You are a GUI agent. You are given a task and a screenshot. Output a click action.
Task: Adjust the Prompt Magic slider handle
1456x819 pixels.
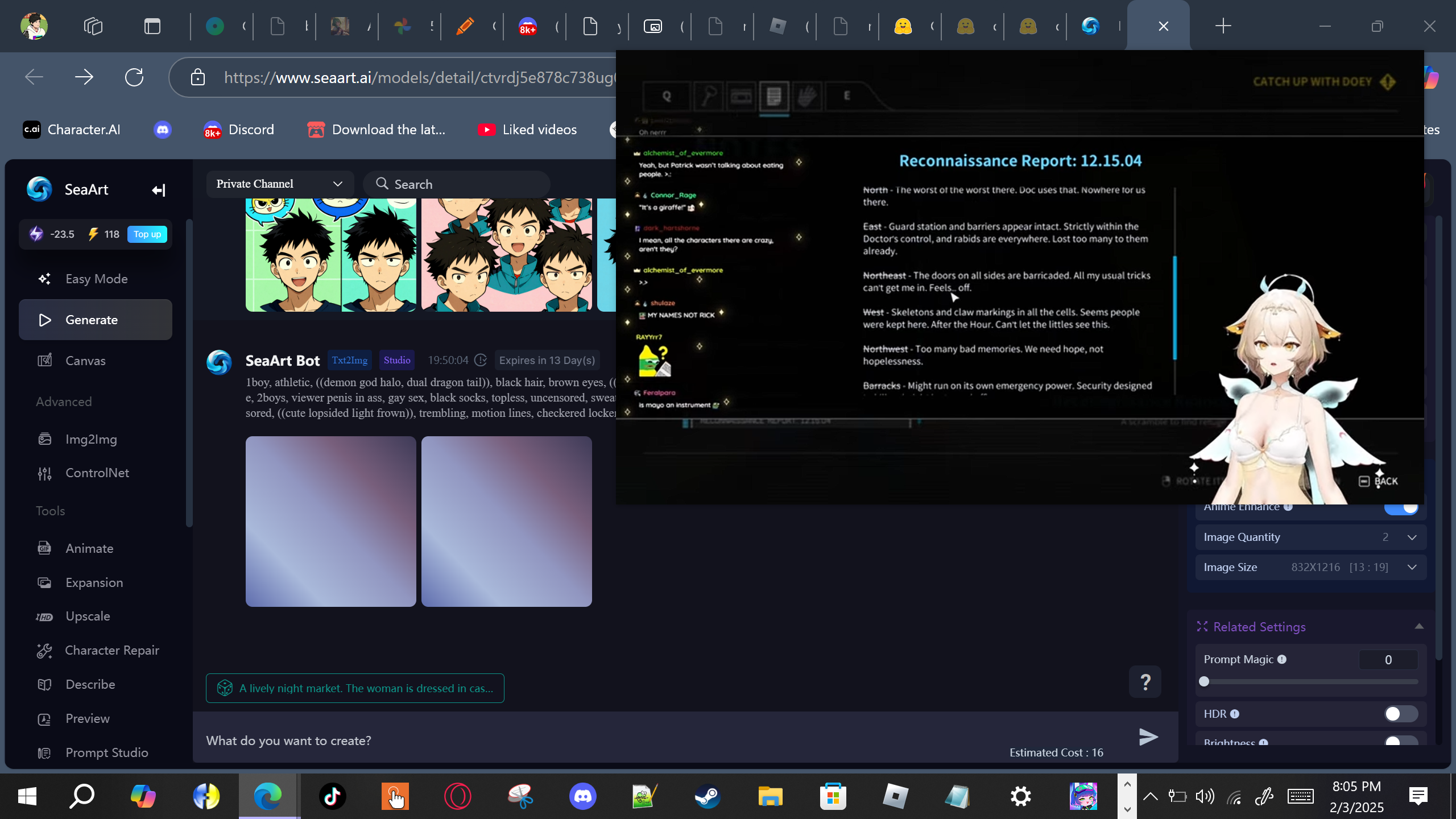pos(1204,681)
